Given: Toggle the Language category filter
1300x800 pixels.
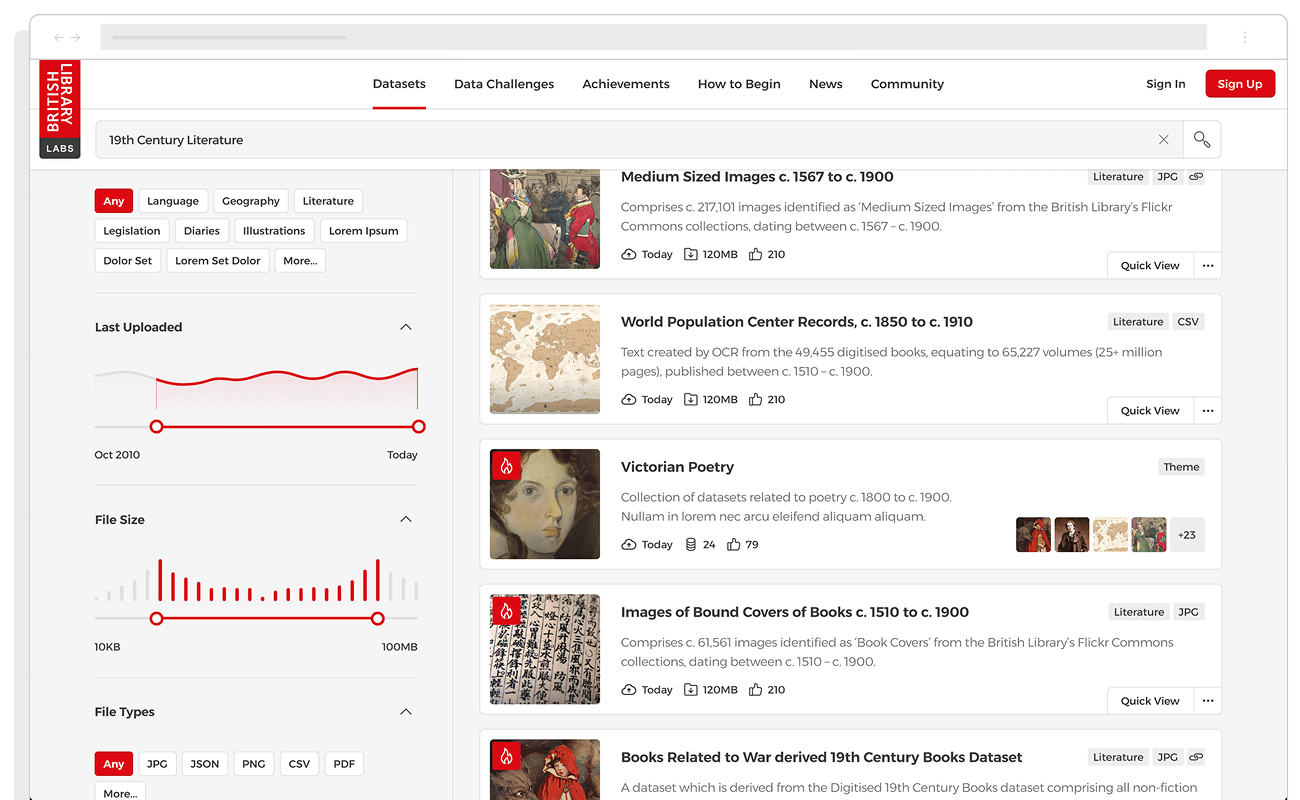Looking at the screenshot, I should coord(173,201).
